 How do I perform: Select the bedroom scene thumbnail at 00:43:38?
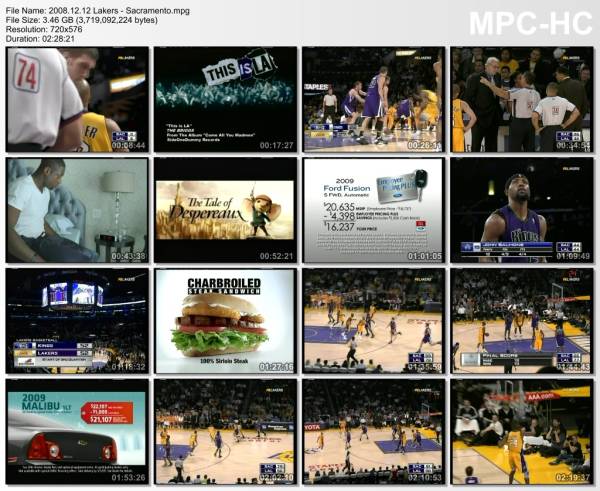tap(77, 210)
